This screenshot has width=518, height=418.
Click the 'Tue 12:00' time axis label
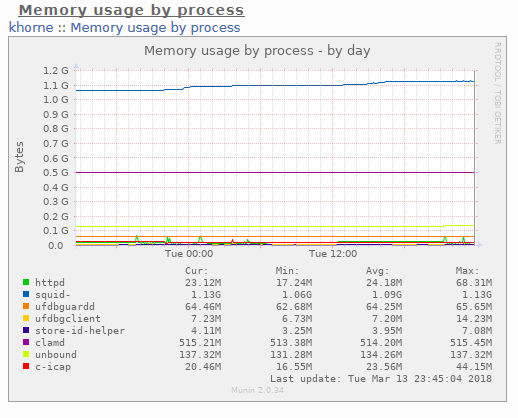[x=333, y=254]
